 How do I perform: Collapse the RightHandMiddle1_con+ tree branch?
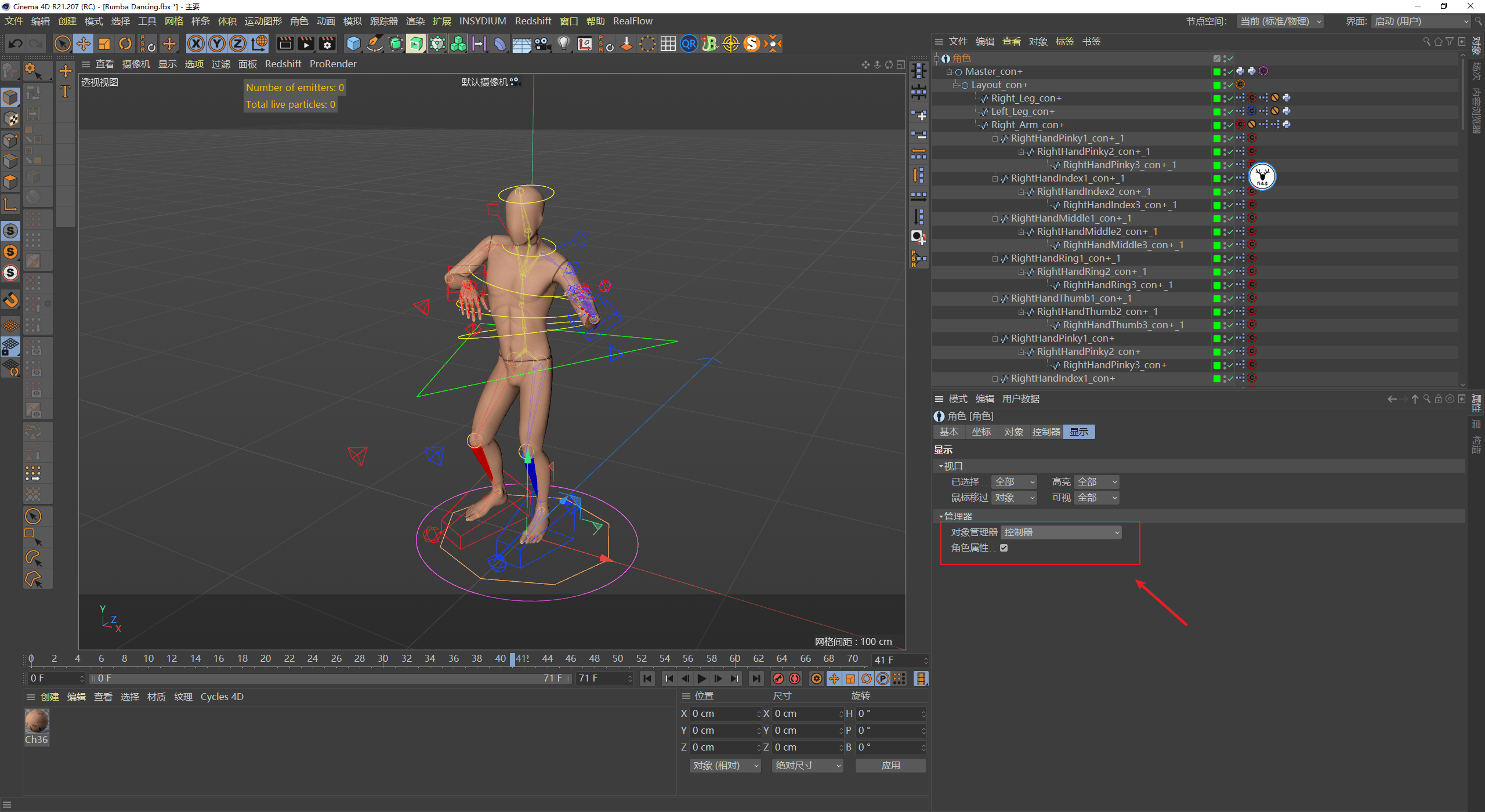[x=995, y=218]
